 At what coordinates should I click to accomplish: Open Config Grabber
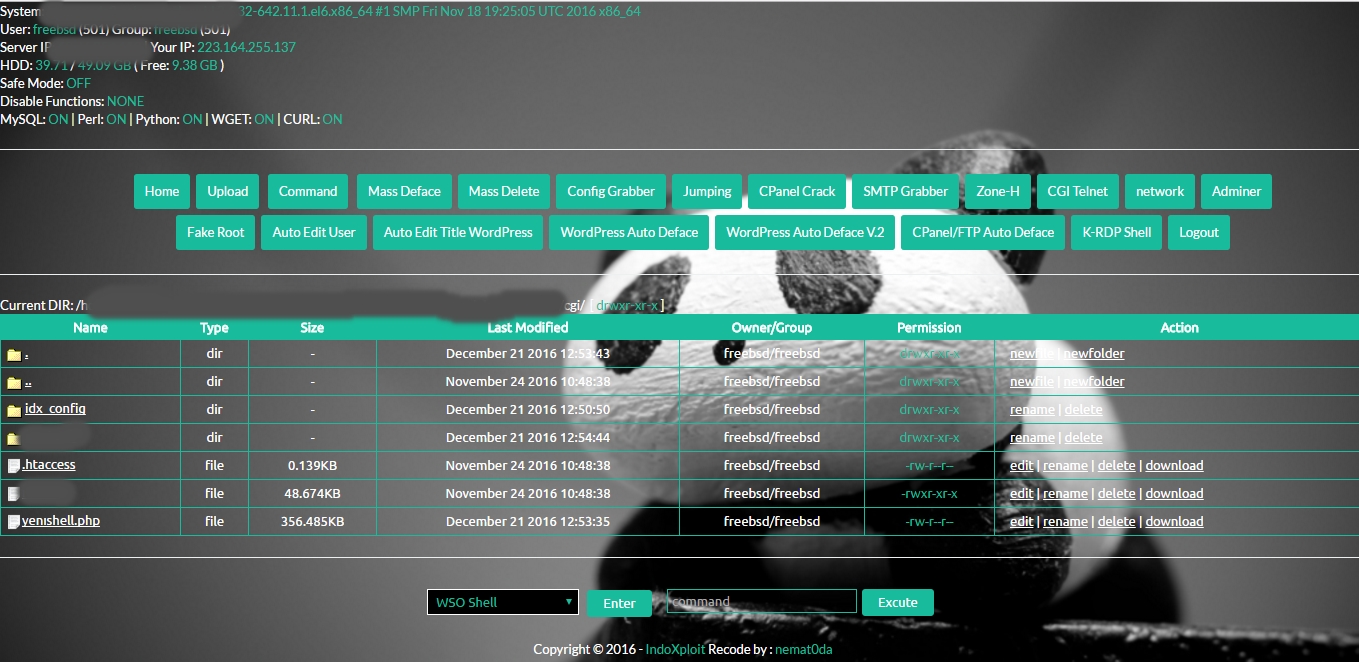(611, 192)
